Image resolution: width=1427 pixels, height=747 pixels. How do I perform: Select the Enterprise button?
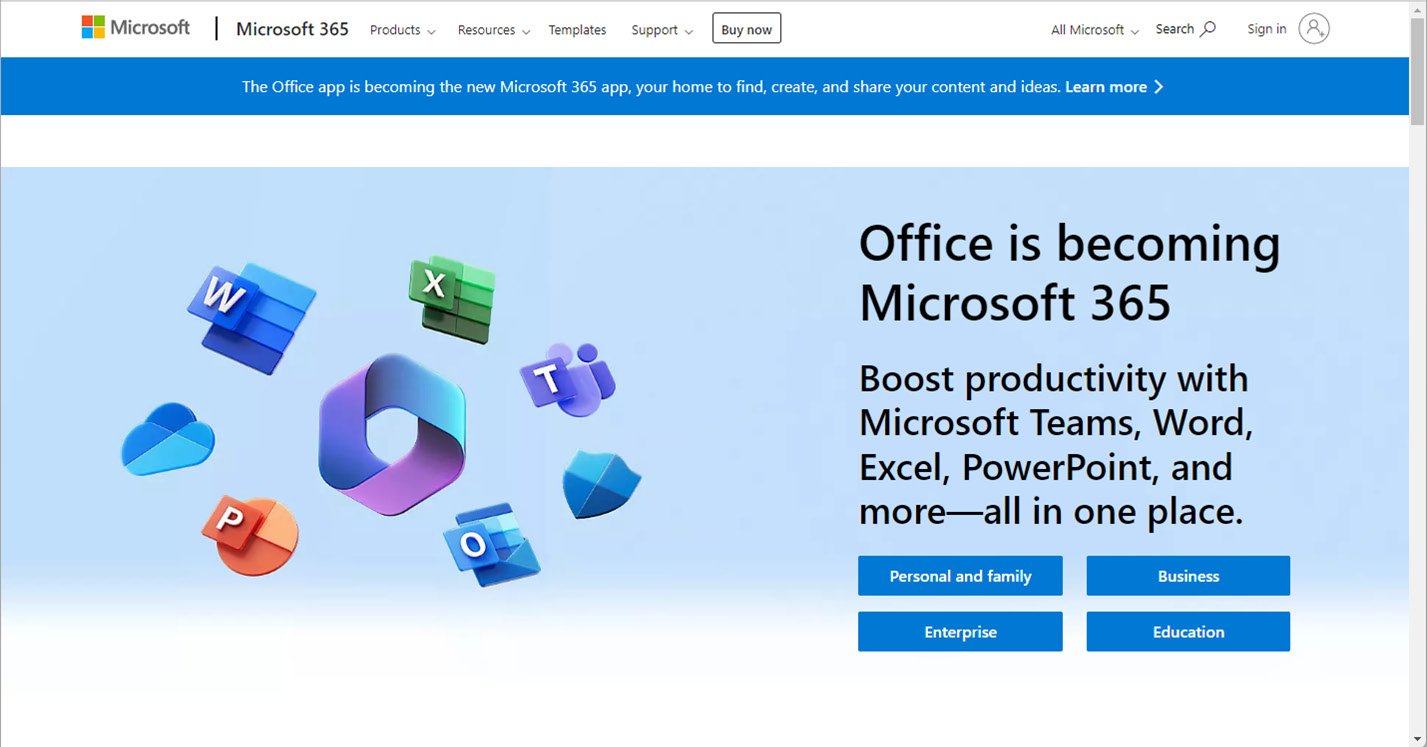pos(960,632)
